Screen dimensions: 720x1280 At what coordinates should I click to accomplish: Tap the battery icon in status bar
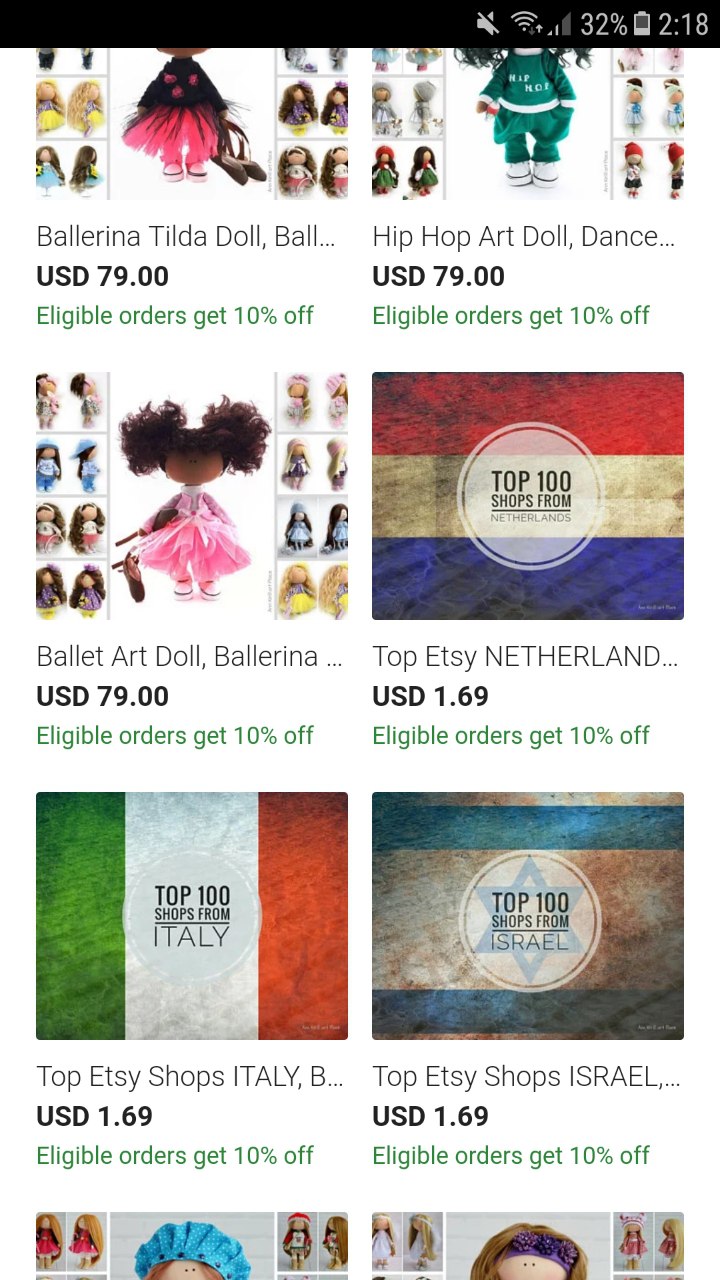click(642, 23)
